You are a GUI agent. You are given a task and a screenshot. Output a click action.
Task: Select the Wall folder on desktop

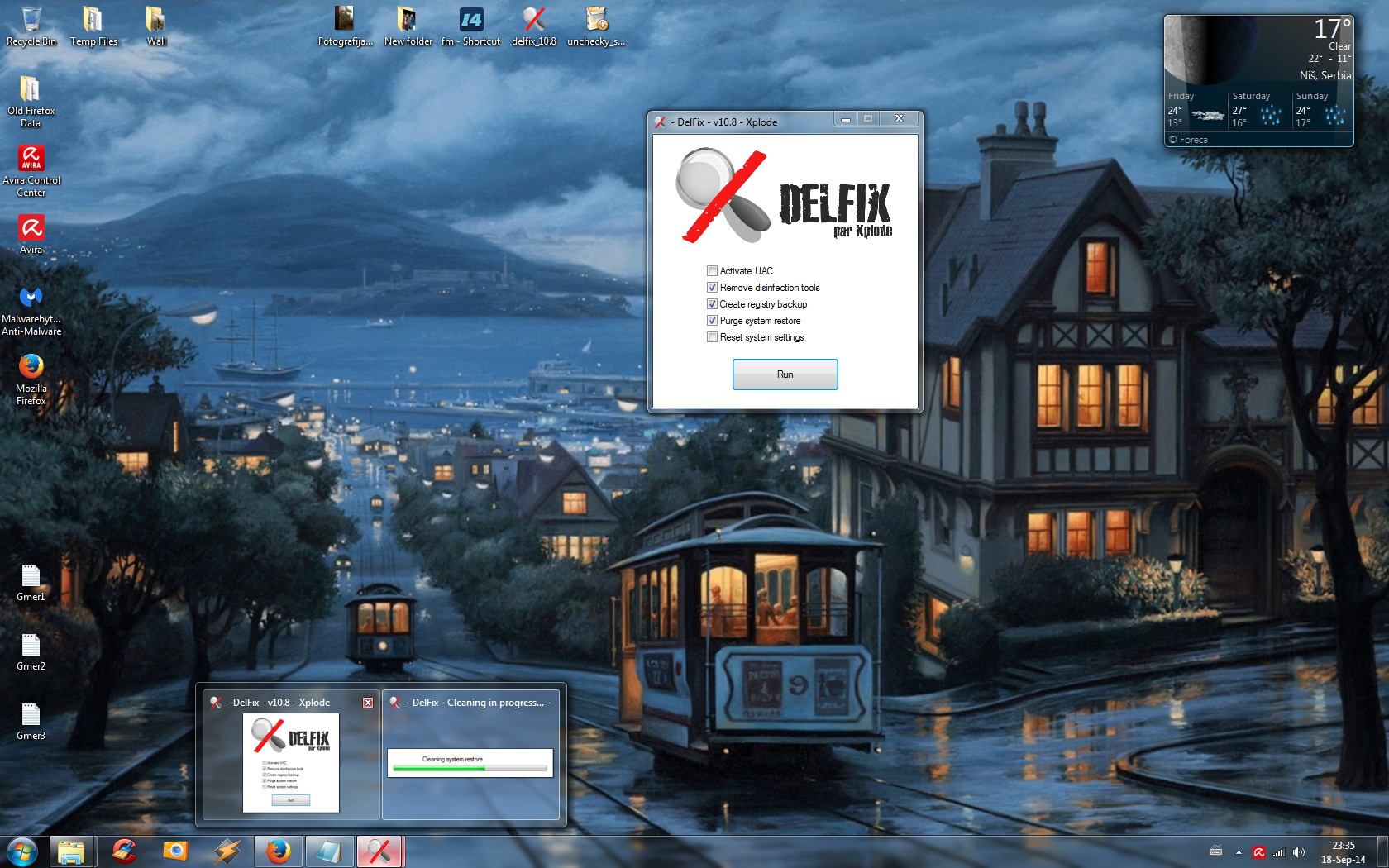point(156,26)
